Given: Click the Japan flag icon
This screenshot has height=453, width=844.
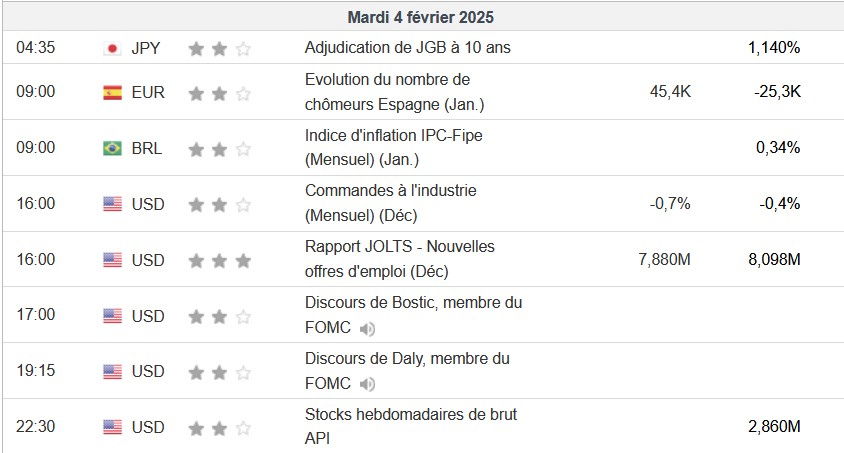Looking at the screenshot, I should [x=112, y=47].
